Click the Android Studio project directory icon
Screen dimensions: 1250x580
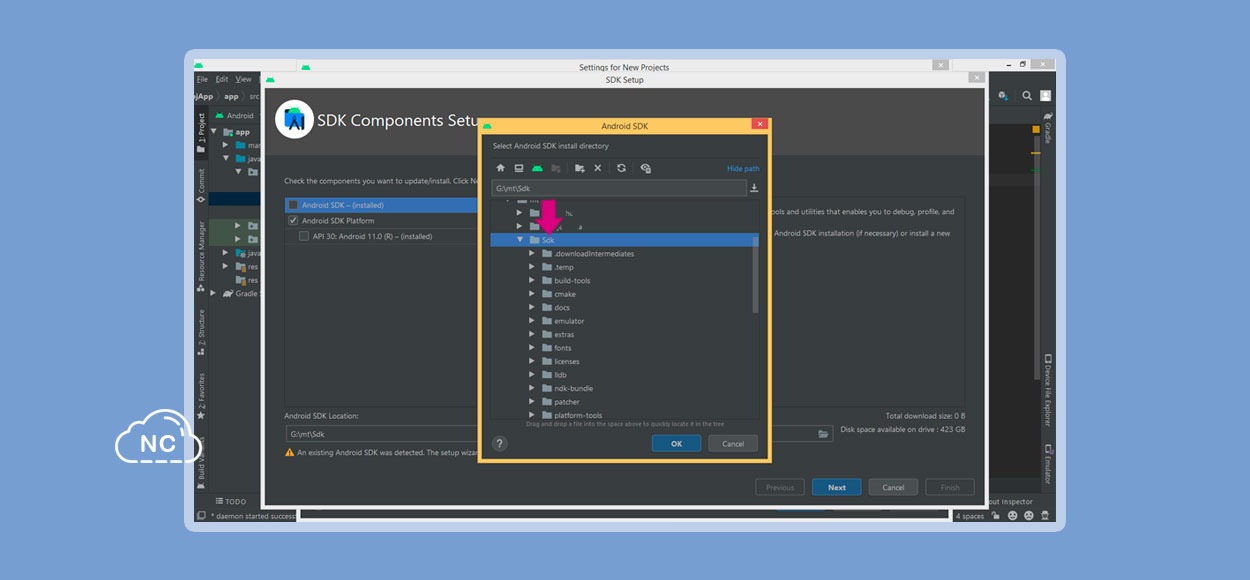(537, 168)
